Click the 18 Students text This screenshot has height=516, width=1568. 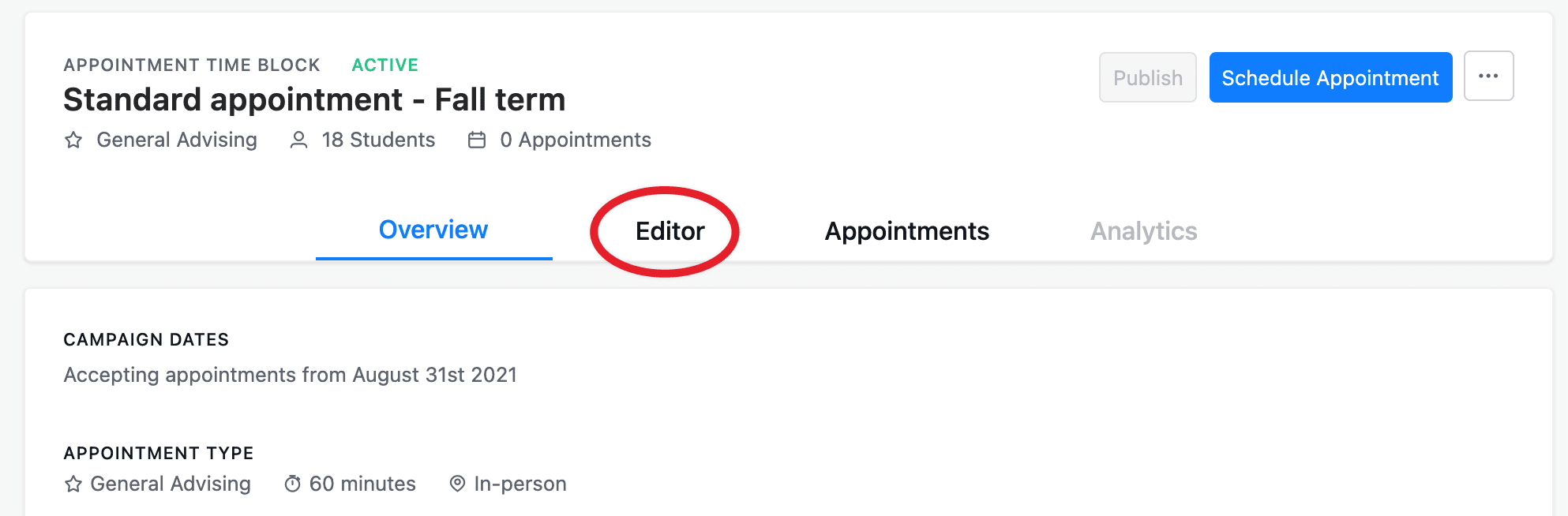[378, 140]
